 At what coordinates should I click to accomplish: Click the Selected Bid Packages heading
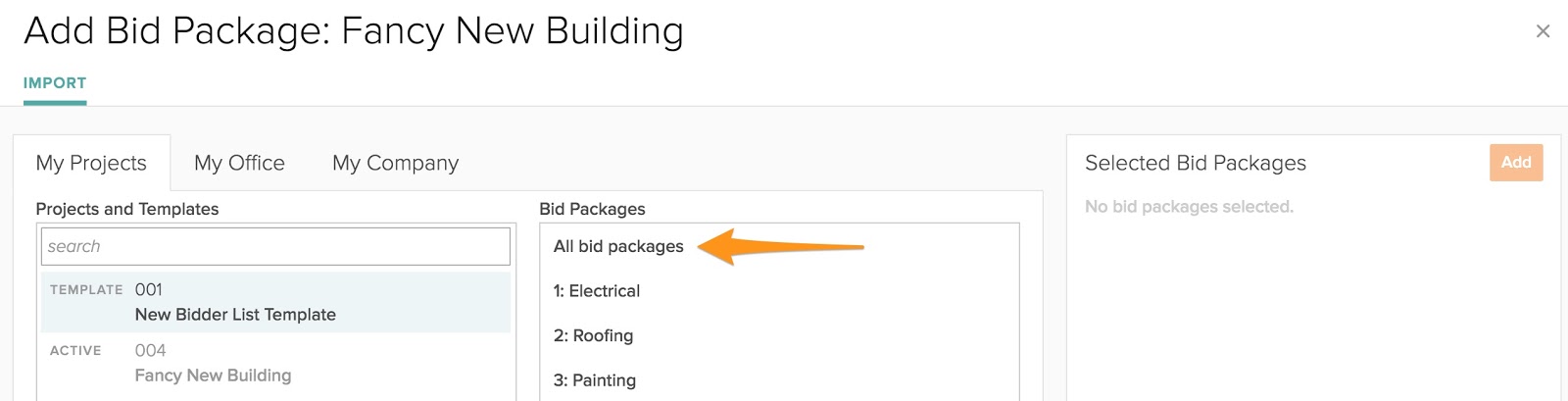[x=1195, y=163]
